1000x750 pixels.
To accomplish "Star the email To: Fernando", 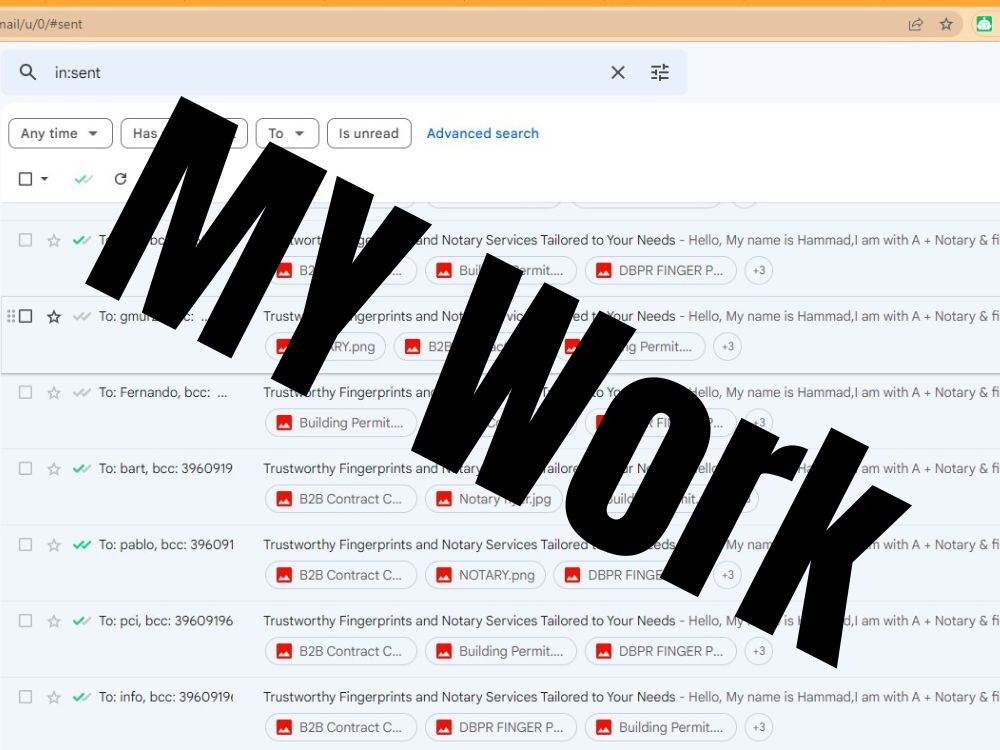I will [54, 393].
